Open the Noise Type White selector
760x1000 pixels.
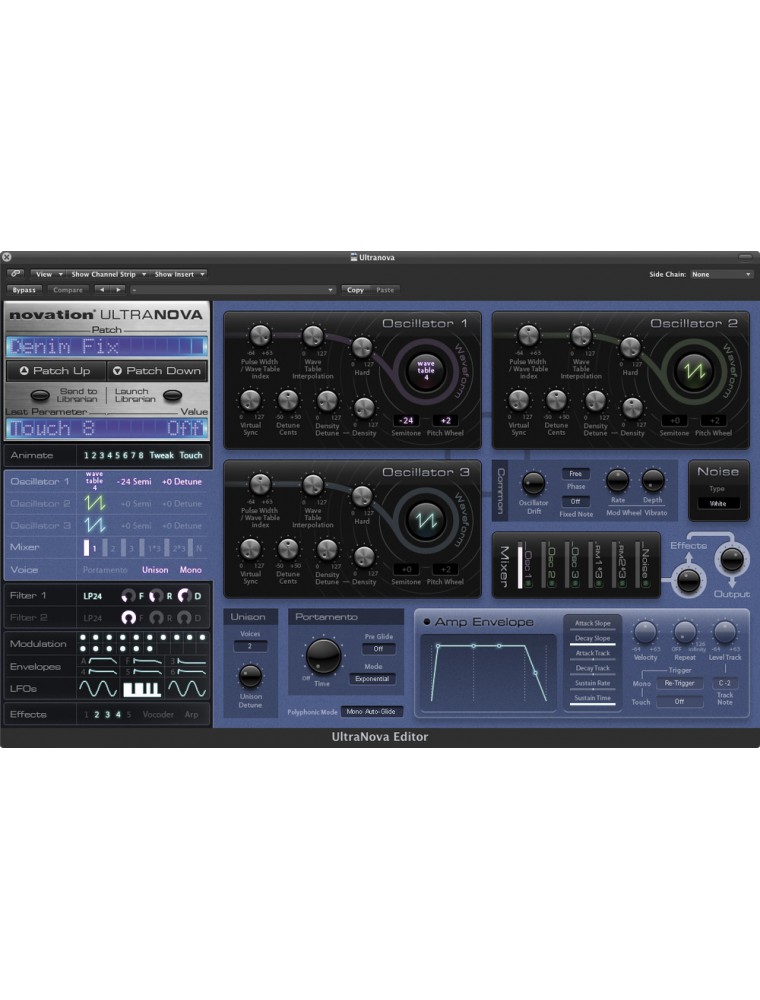(717, 504)
